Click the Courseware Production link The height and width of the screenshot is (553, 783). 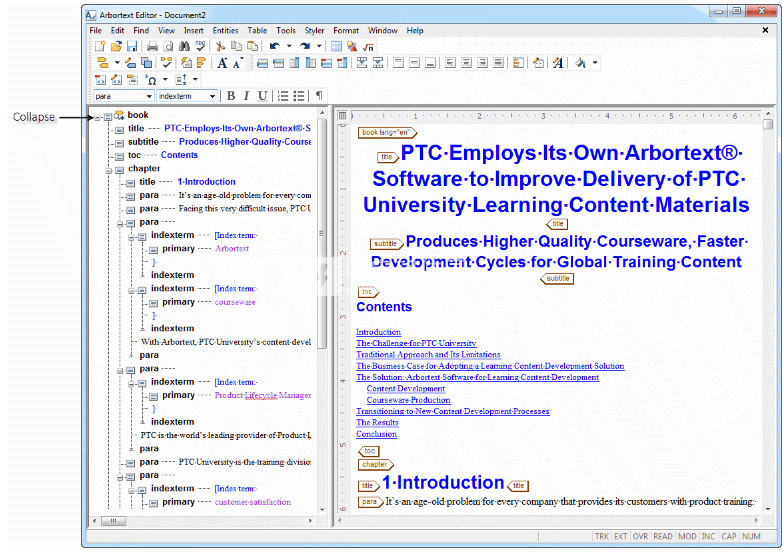click(408, 400)
